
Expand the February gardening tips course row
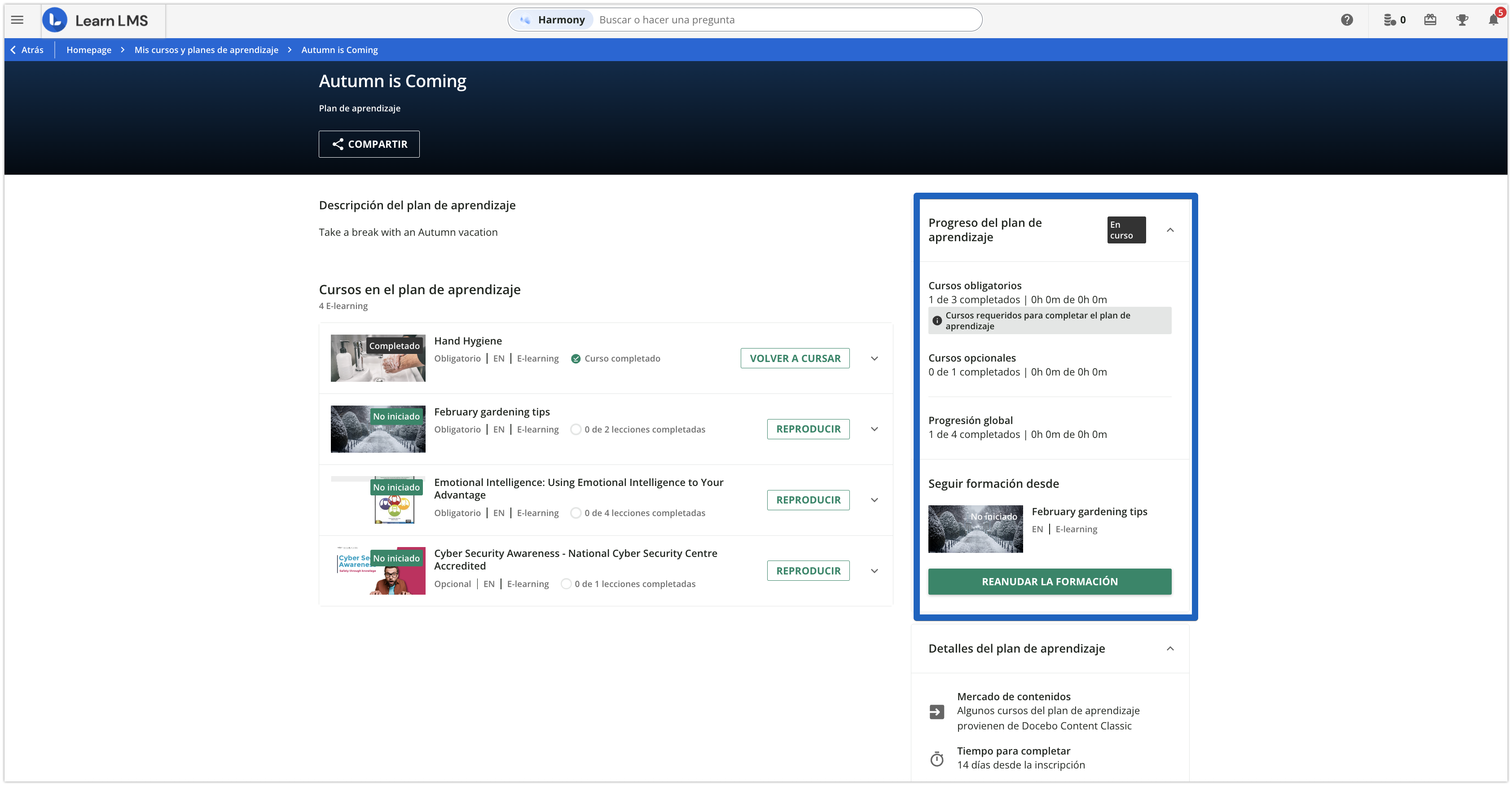pyautogui.click(x=874, y=429)
